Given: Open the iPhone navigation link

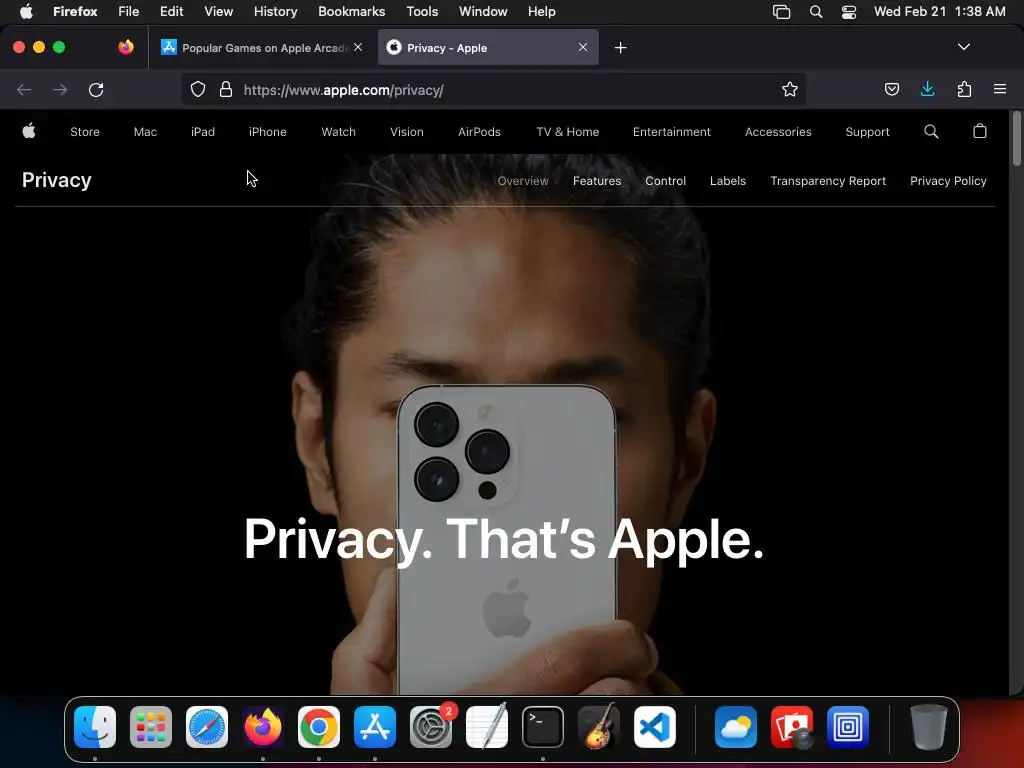Looking at the screenshot, I should coord(268,132).
